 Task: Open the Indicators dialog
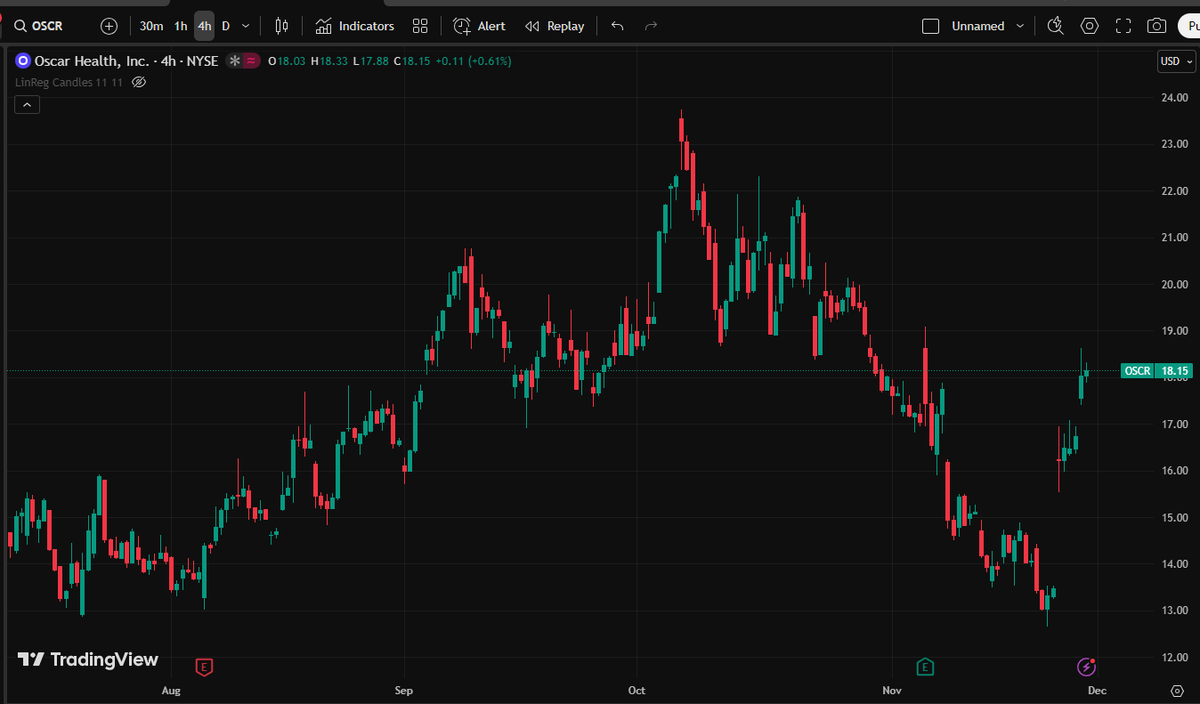click(355, 26)
